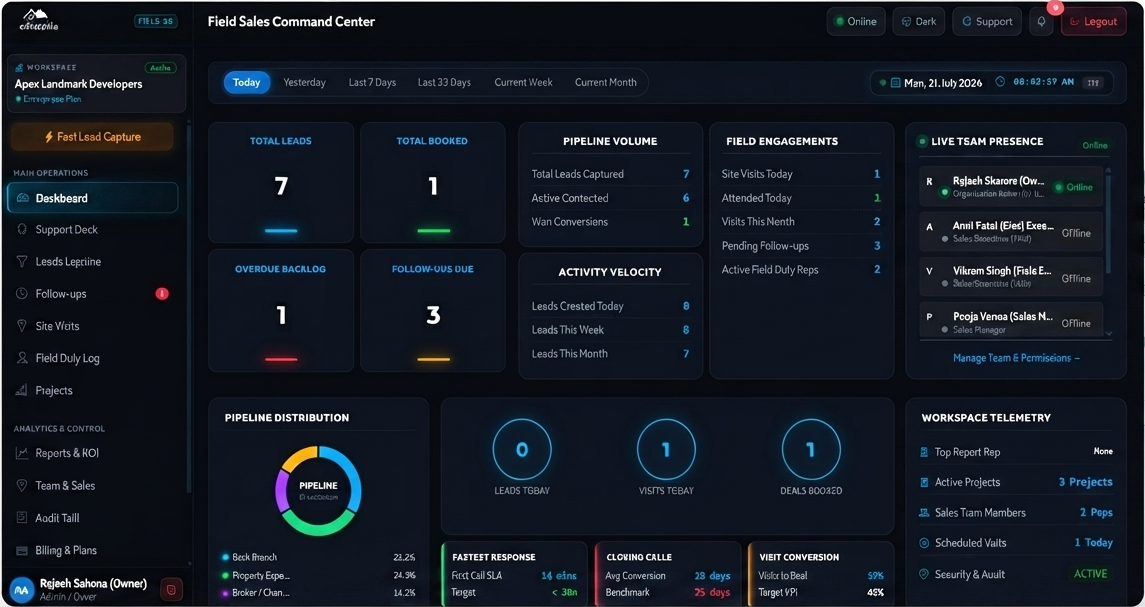Click the Reports & ROI chart icon
1145x607 pixels.
coord(22,453)
